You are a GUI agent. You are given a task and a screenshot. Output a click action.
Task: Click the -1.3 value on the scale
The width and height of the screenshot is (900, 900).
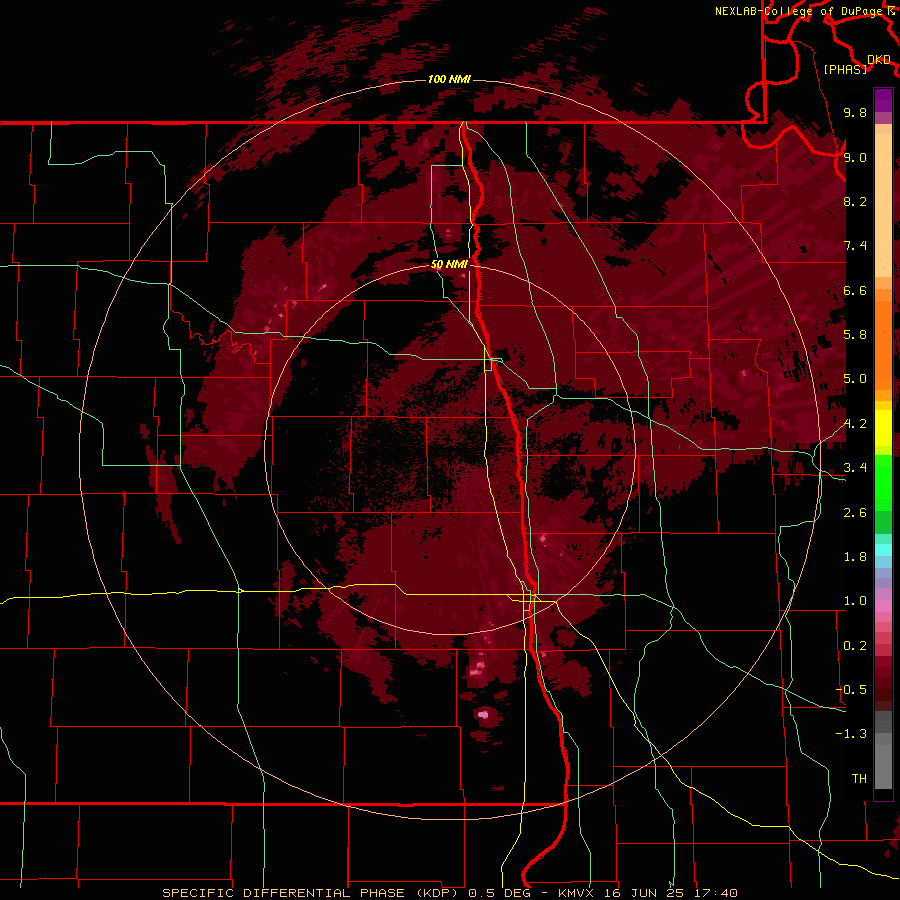[x=851, y=734]
